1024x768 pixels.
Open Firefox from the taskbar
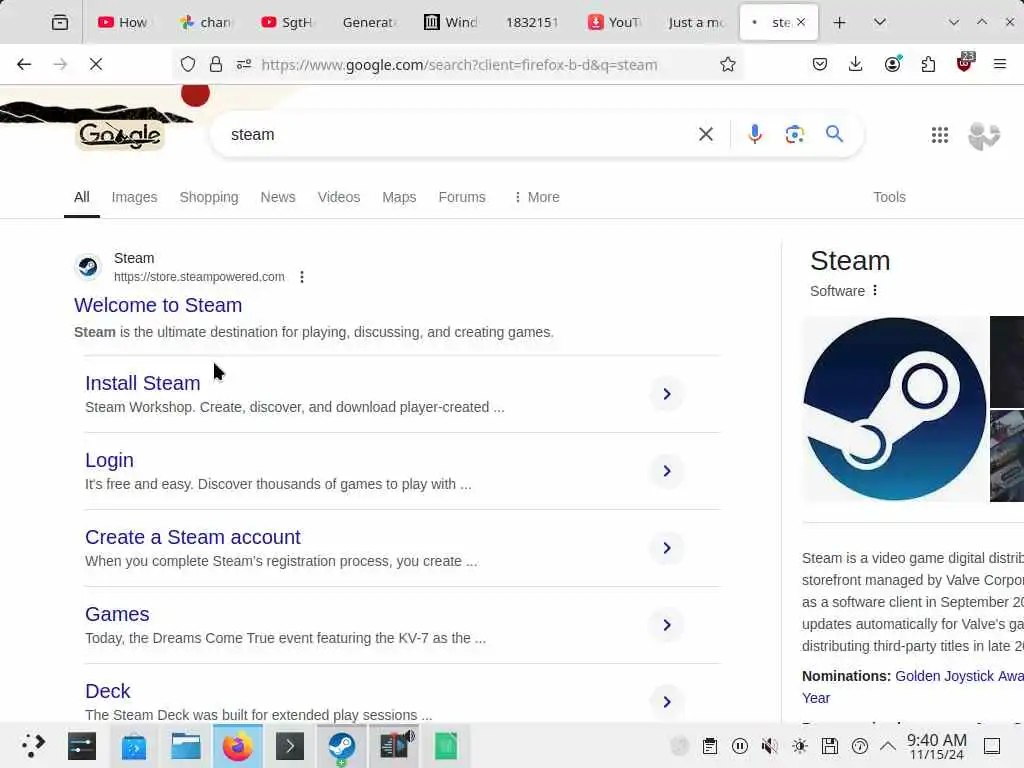238,746
